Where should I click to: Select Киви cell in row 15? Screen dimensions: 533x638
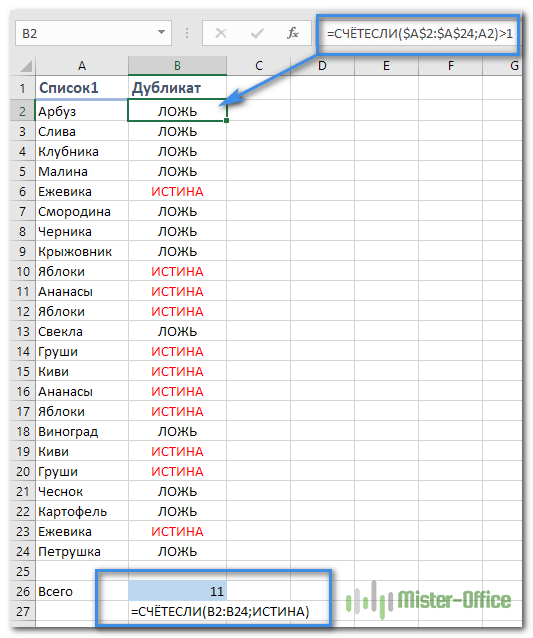82,371
